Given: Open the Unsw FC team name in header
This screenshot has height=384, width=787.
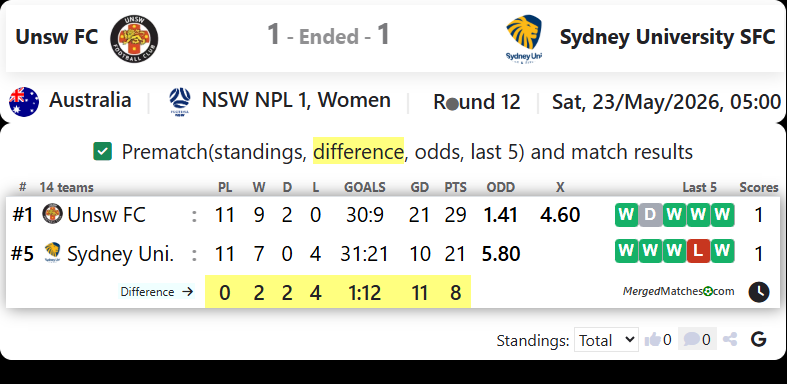Looking at the screenshot, I should pos(57,37).
